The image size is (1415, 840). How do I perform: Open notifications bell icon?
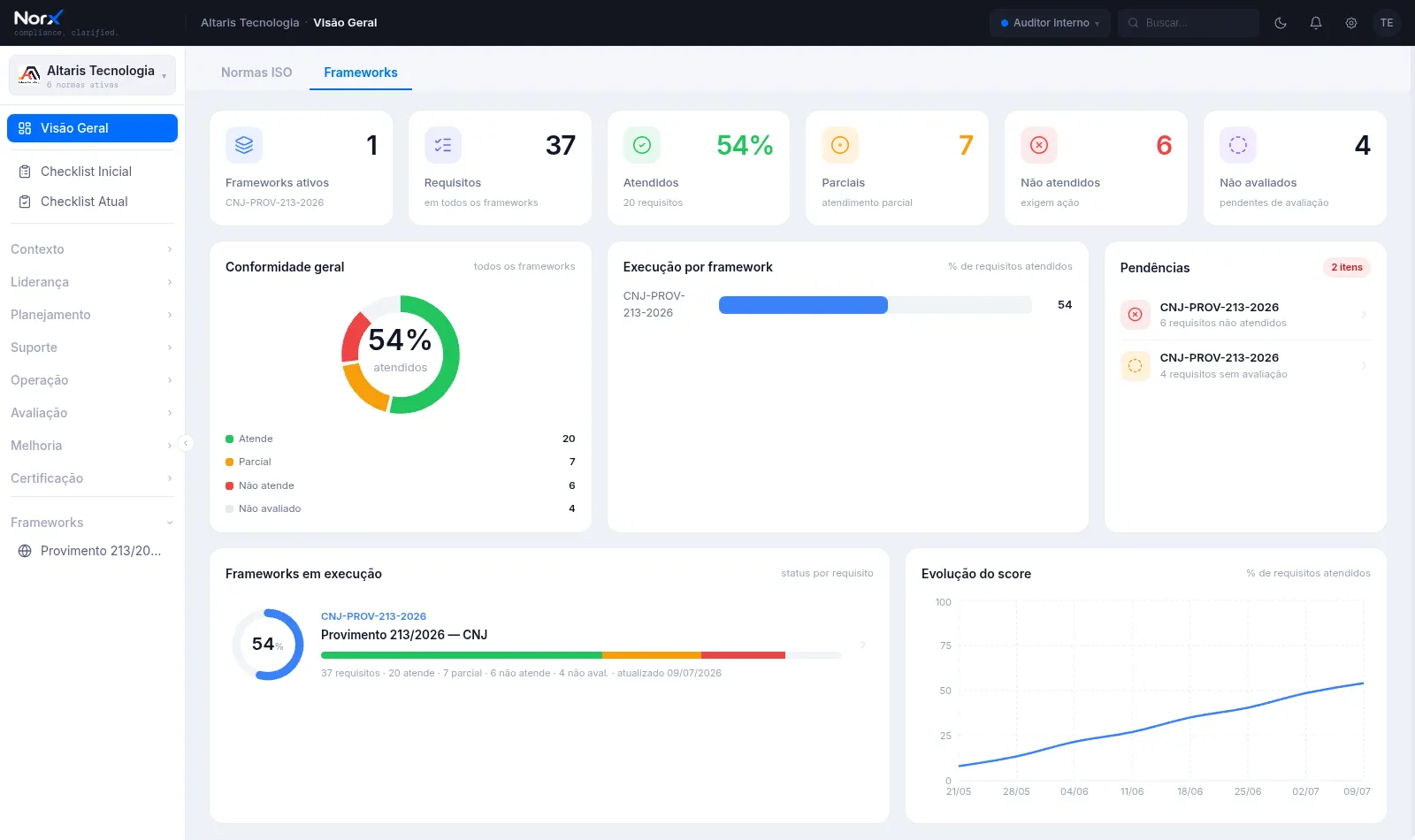click(x=1316, y=23)
